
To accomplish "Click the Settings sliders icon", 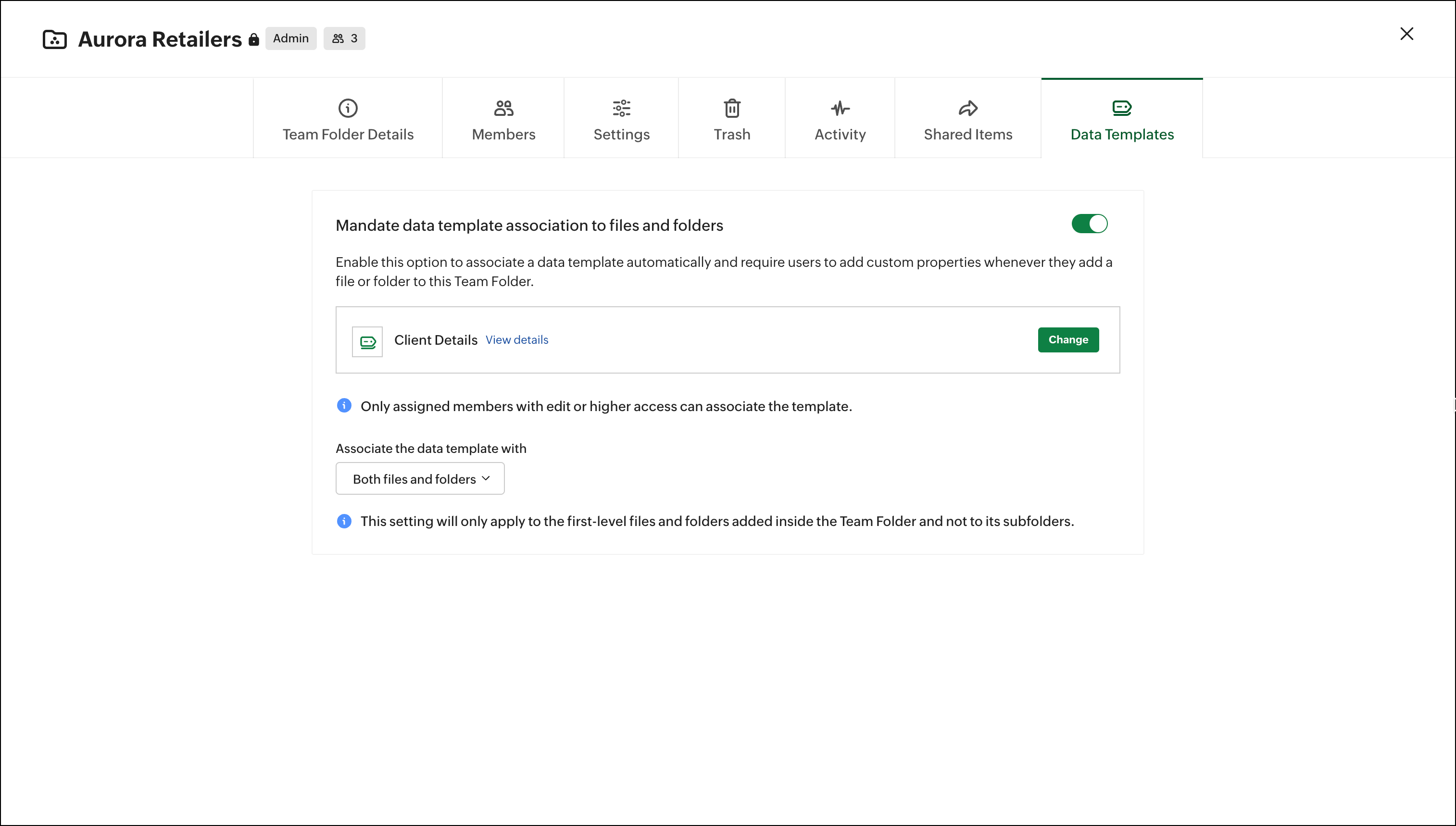I will tap(621, 108).
